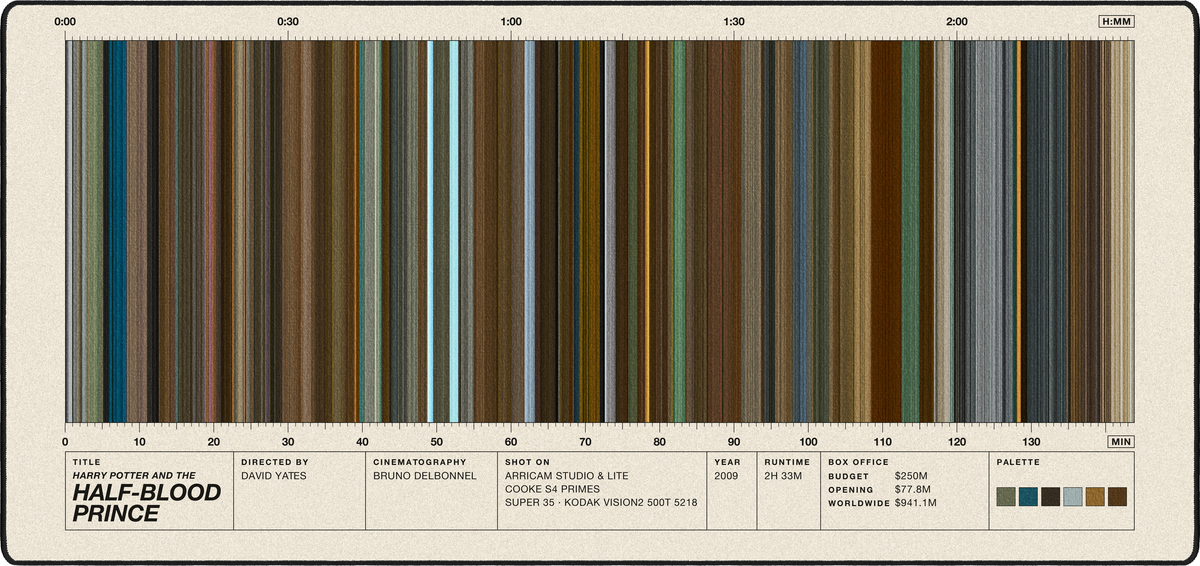Click the 90 minute axis label

click(734, 441)
